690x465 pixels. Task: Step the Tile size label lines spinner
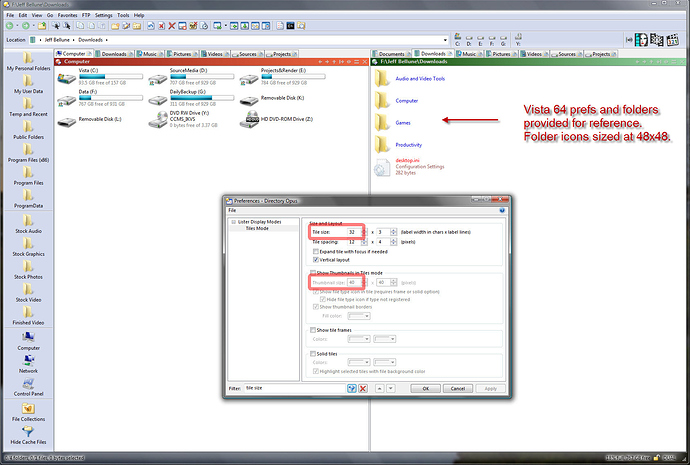tap(393, 232)
